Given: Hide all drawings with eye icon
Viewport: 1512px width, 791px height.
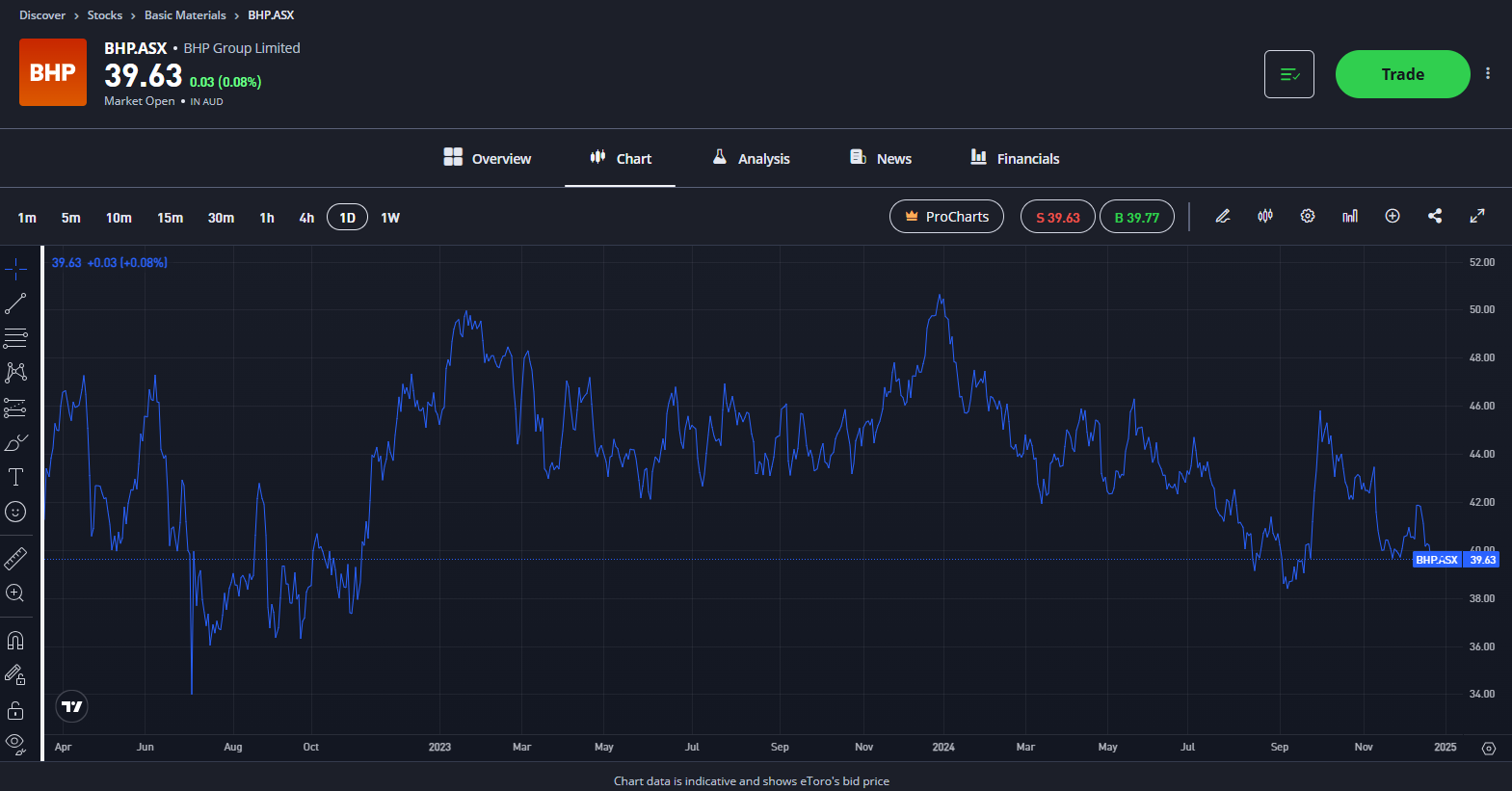Looking at the screenshot, I should [15, 743].
